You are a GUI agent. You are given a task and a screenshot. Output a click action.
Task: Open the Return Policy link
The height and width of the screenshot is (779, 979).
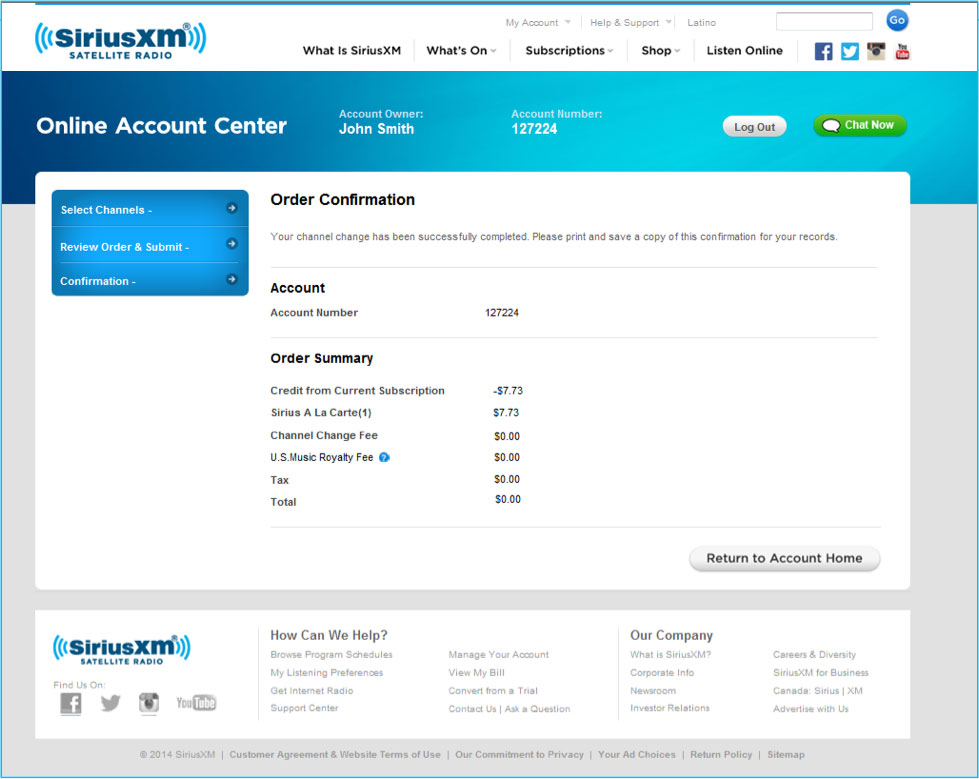tap(721, 755)
